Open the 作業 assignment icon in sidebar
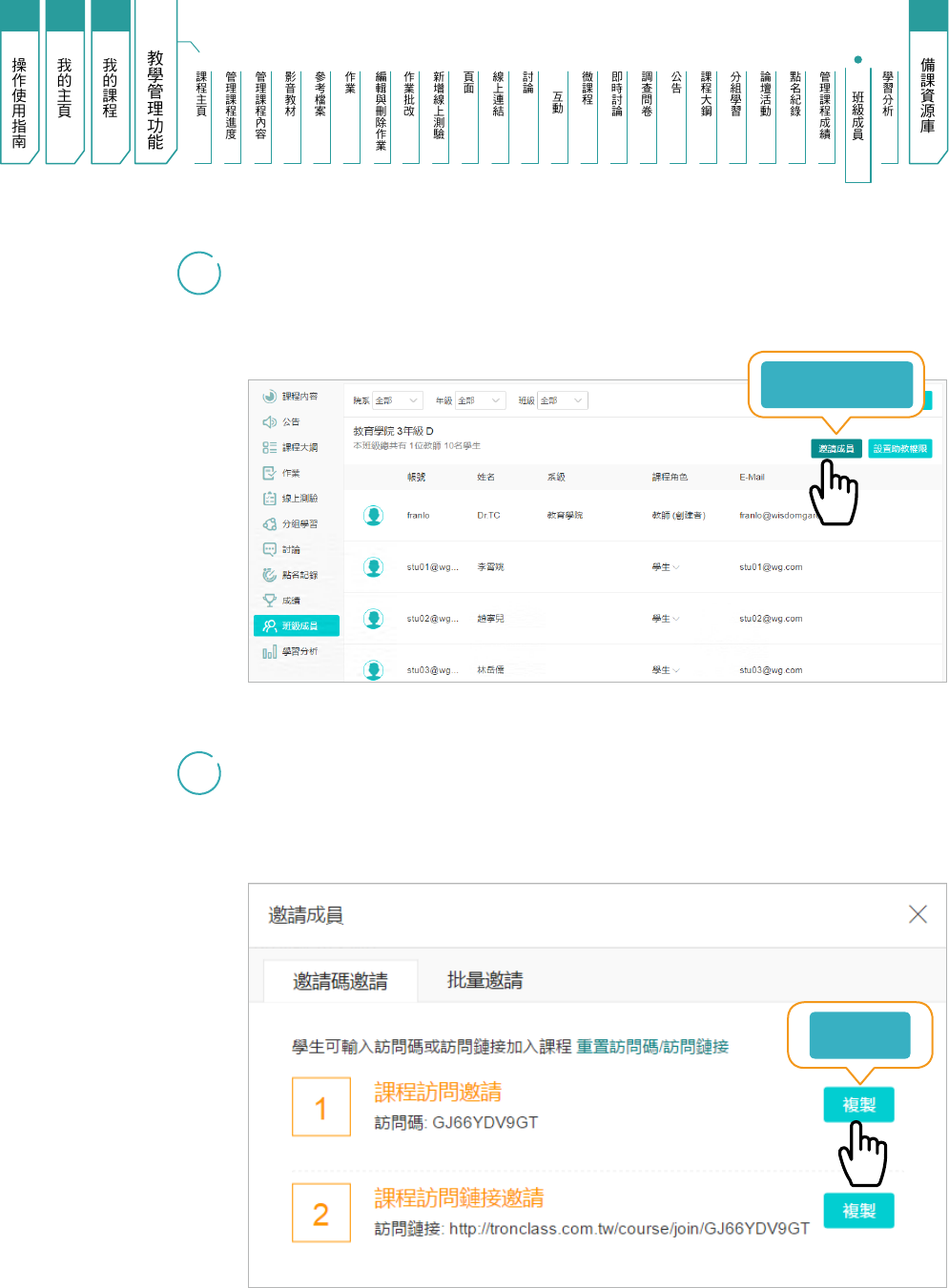 tap(270, 473)
